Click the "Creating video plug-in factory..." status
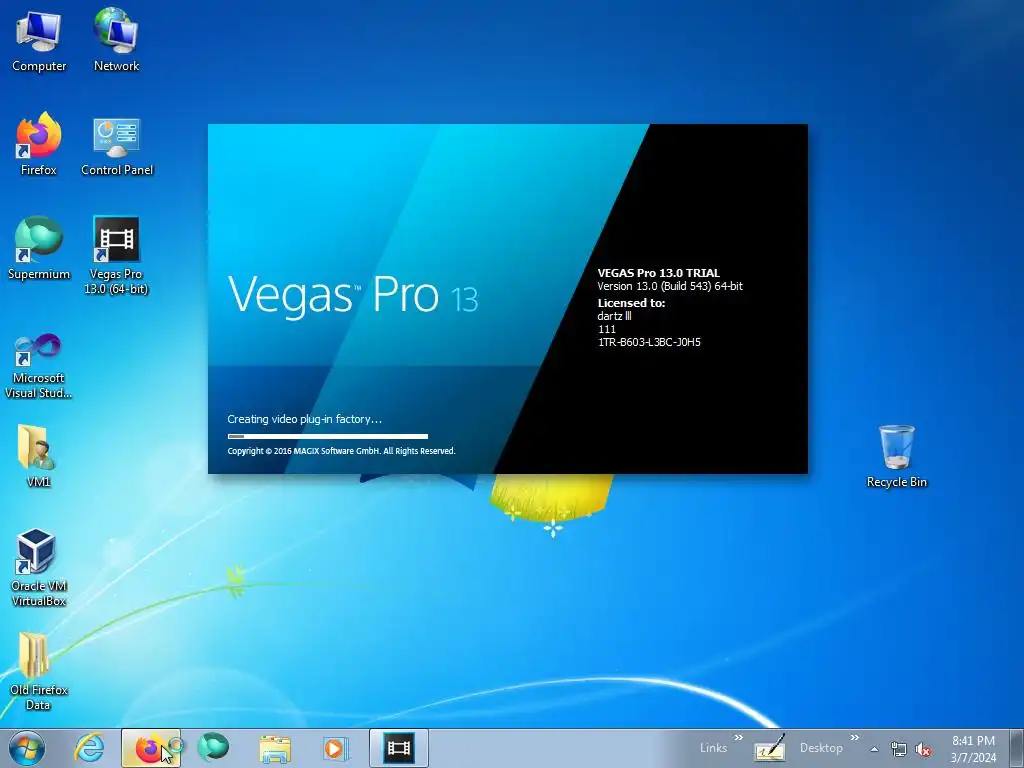This screenshot has width=1024, height=768. (x=304, y=419)
